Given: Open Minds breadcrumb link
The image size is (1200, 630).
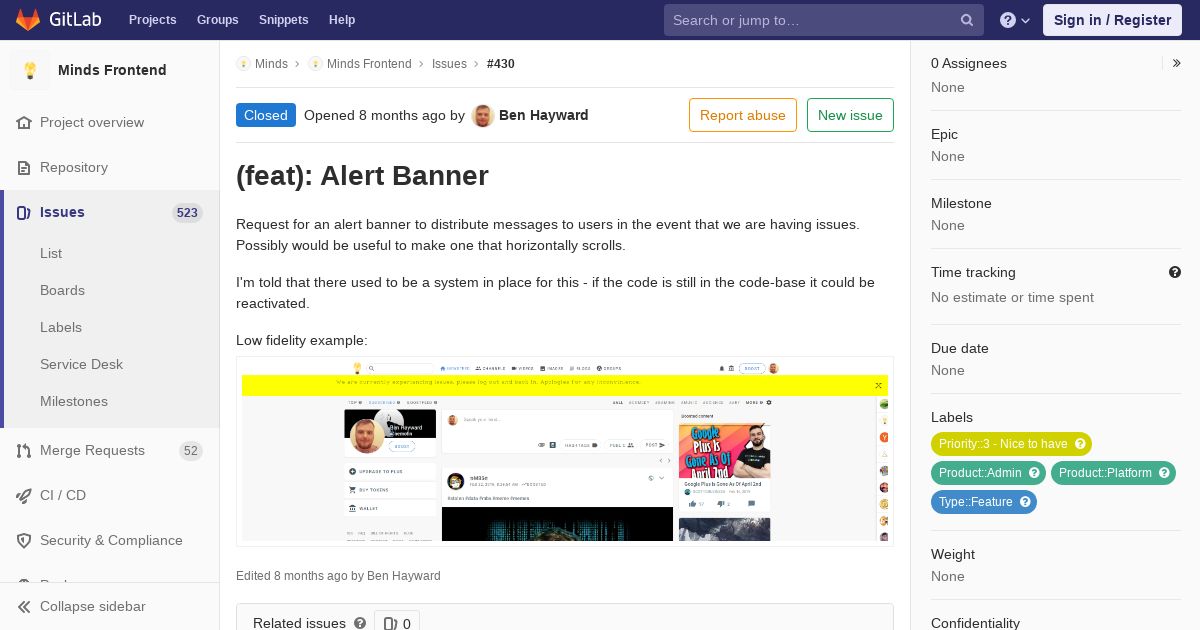Looking at the screenshot, I should pos(271,64).
